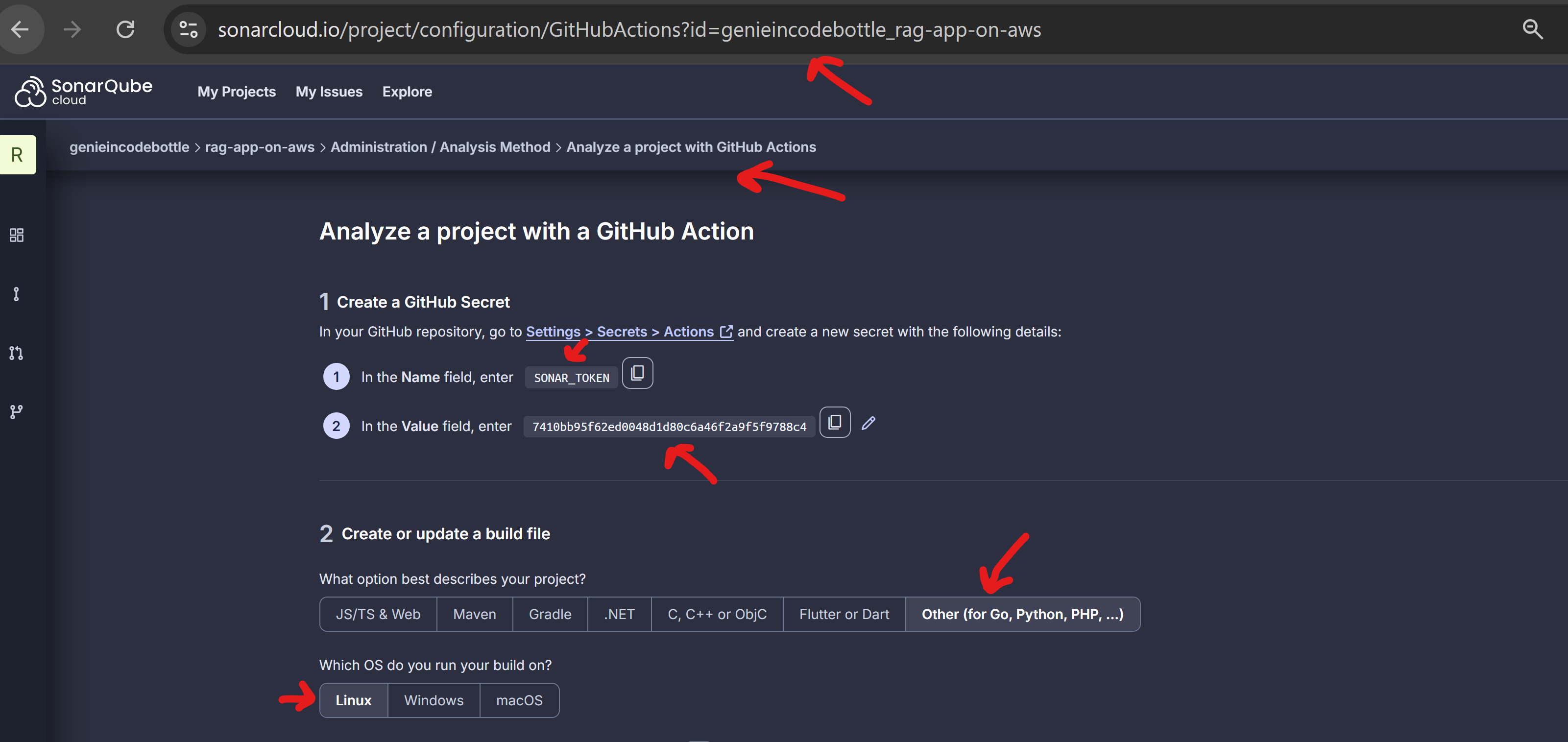Click the SonarQube cloud logo
The height and width of the screenshot is (742, 1568).
click(83, 91)
